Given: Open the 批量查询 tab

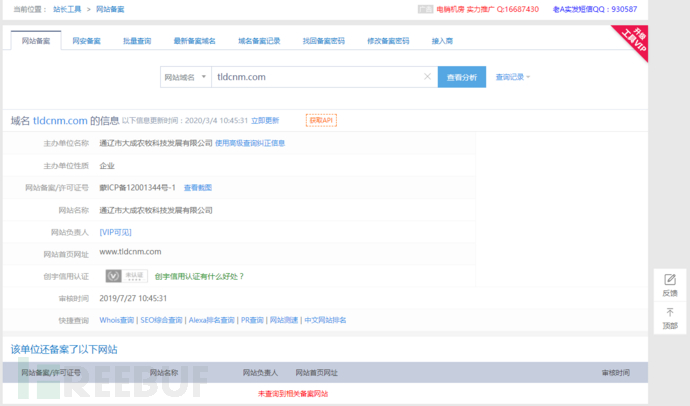Looking at the screenshot, I should coord(137,41).
